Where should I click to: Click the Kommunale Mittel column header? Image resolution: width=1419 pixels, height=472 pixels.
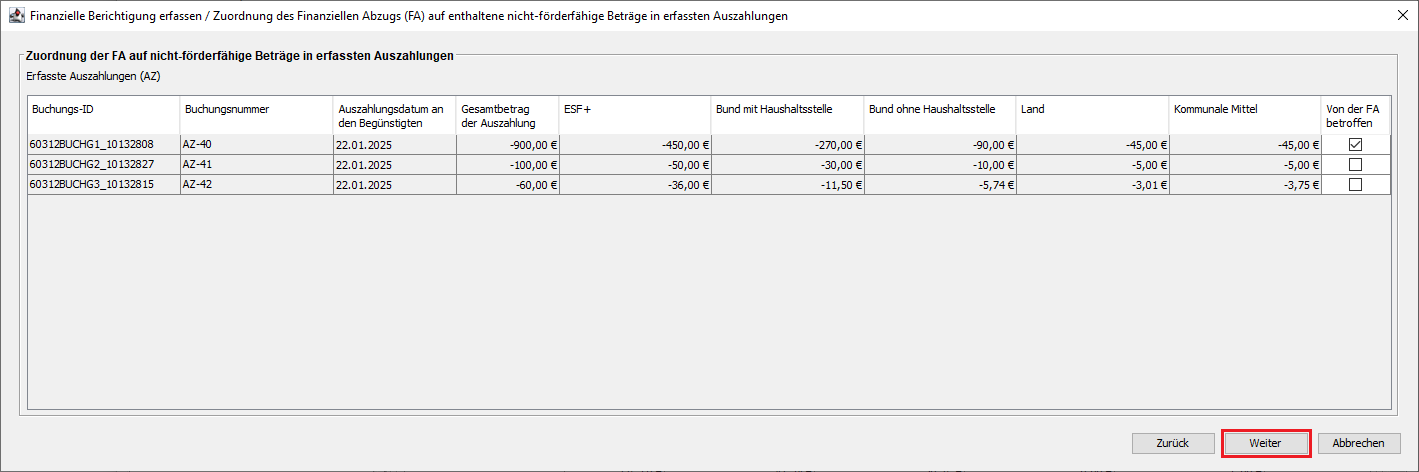point(1245,115)
